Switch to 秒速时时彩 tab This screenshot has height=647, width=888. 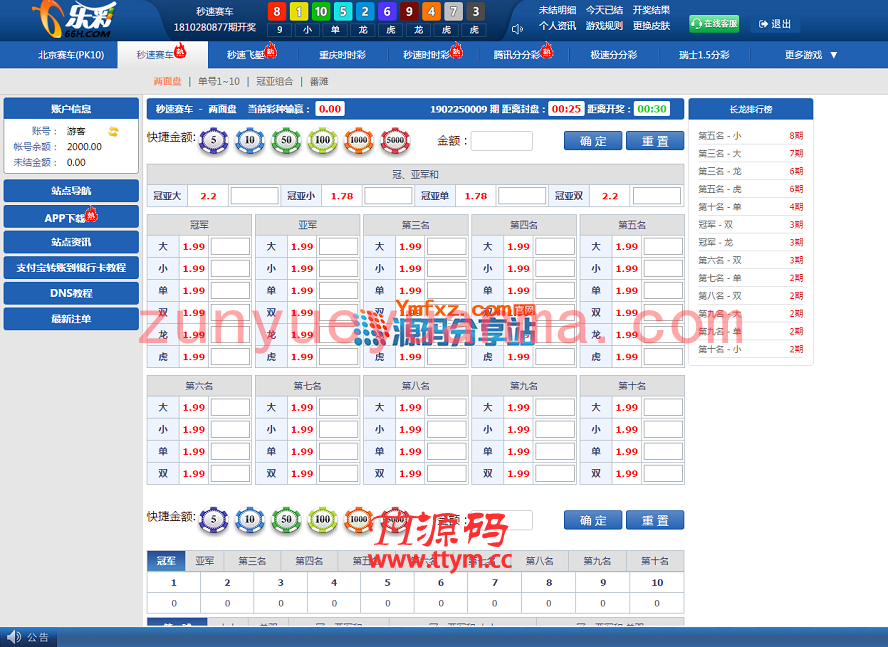click(x=432, y=55)
